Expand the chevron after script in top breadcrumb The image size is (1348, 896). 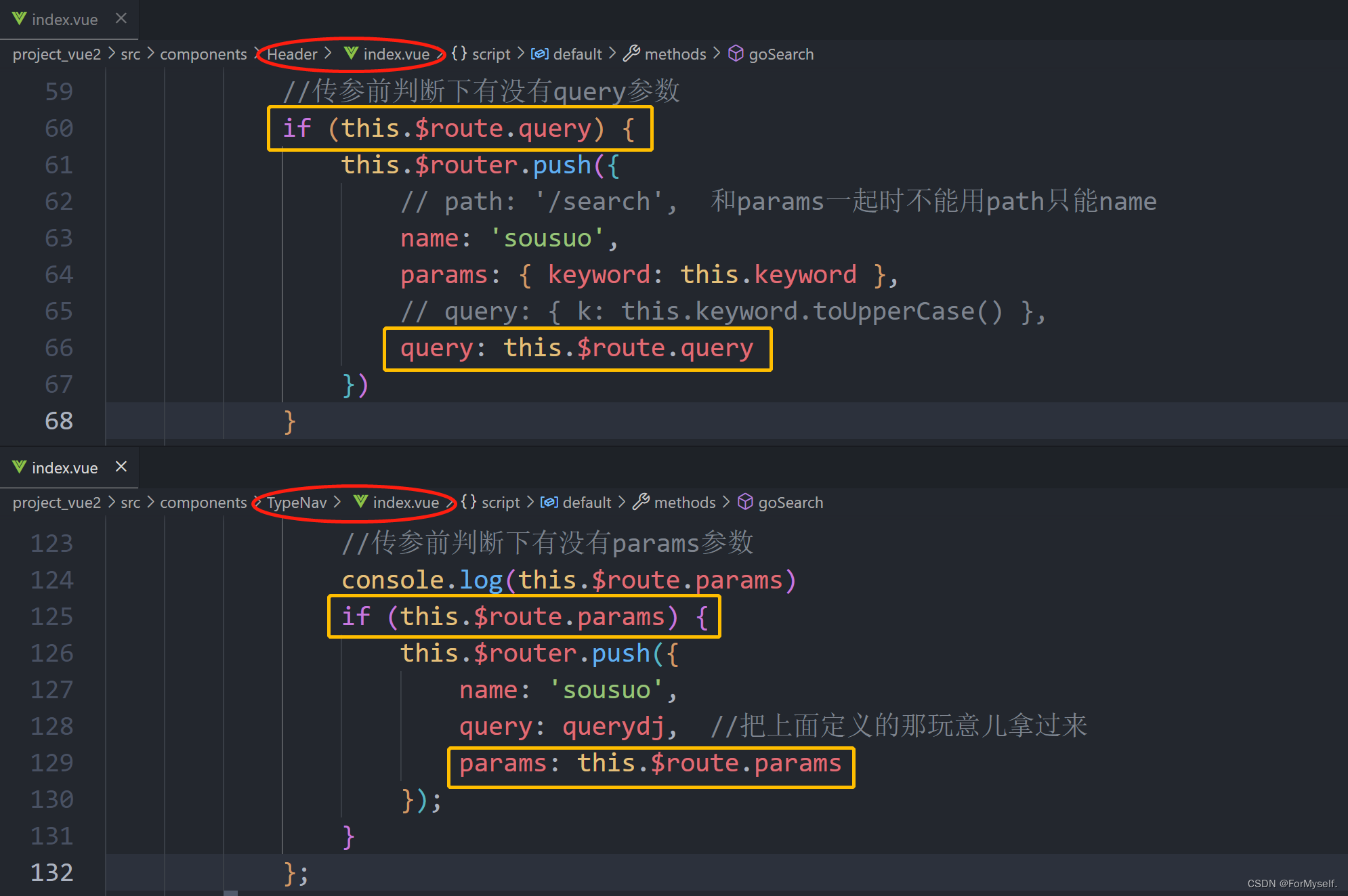[520, 54]
